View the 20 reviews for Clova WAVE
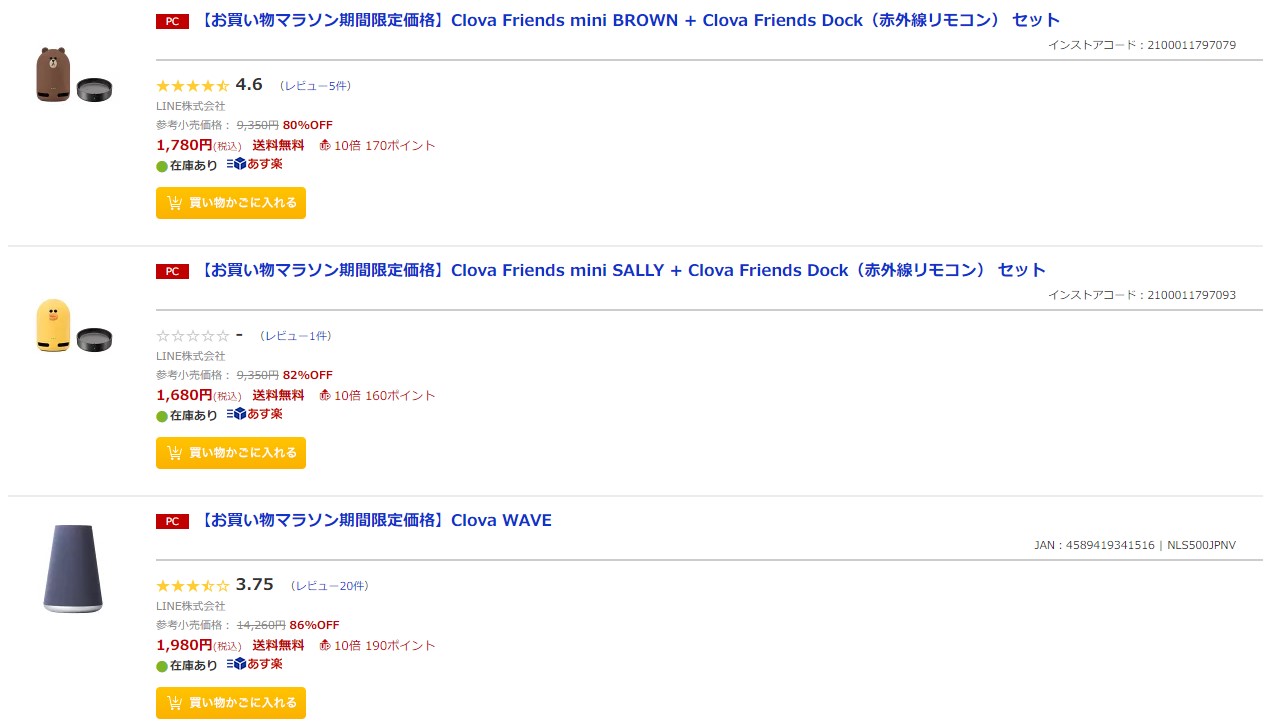Viewport: 1277px width, 728px height. point(329,586)
